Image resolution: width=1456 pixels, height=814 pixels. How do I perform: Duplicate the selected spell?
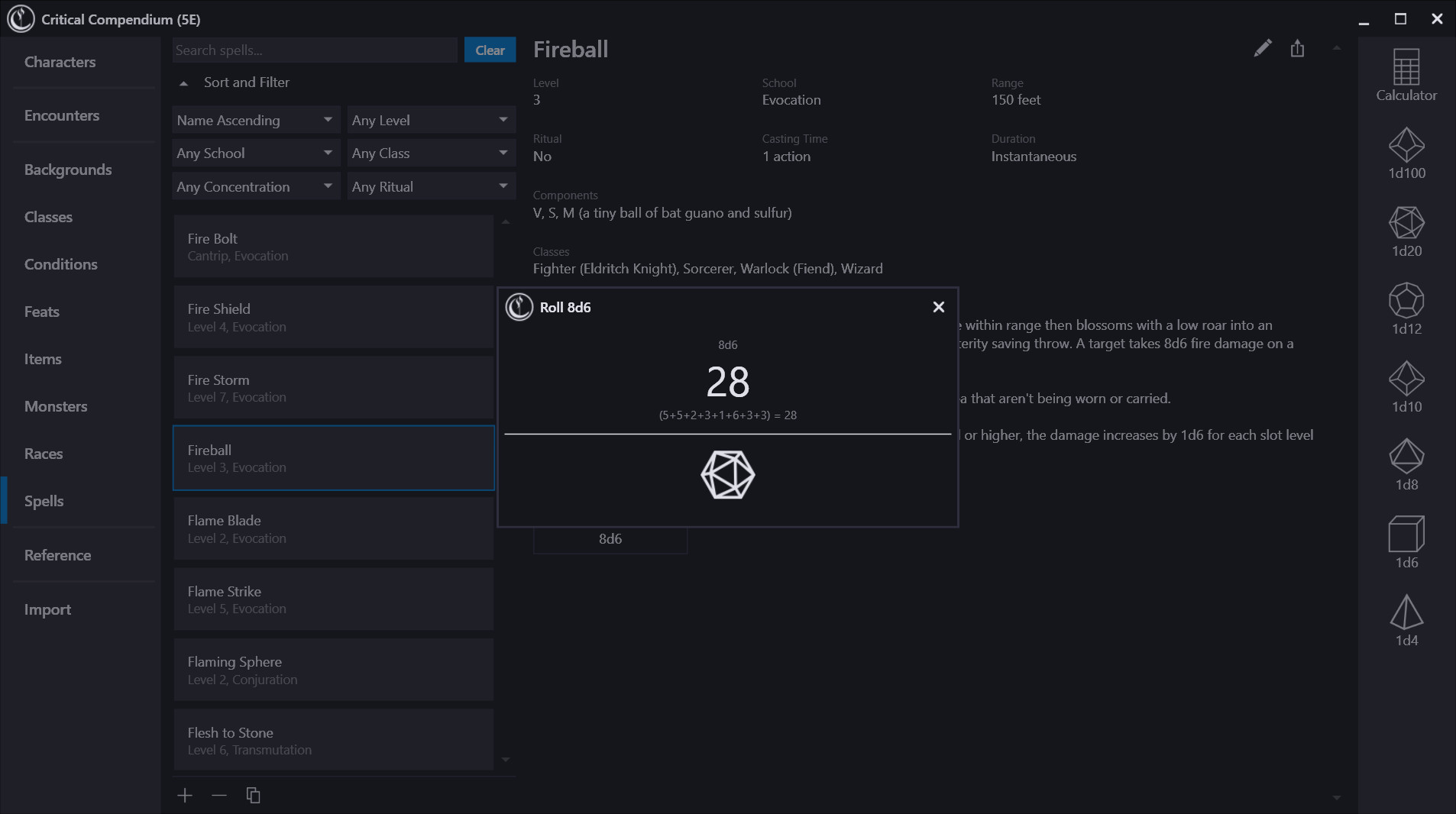[x=253, y=795]
